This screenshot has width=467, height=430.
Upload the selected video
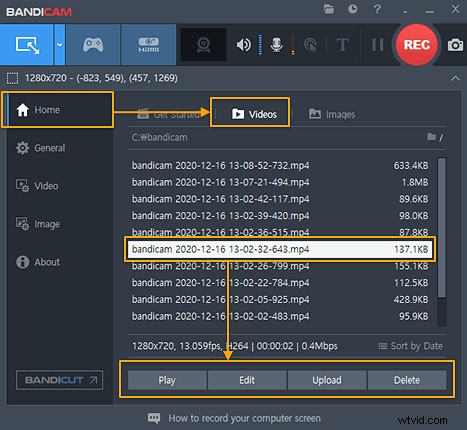tap(327, 380)
